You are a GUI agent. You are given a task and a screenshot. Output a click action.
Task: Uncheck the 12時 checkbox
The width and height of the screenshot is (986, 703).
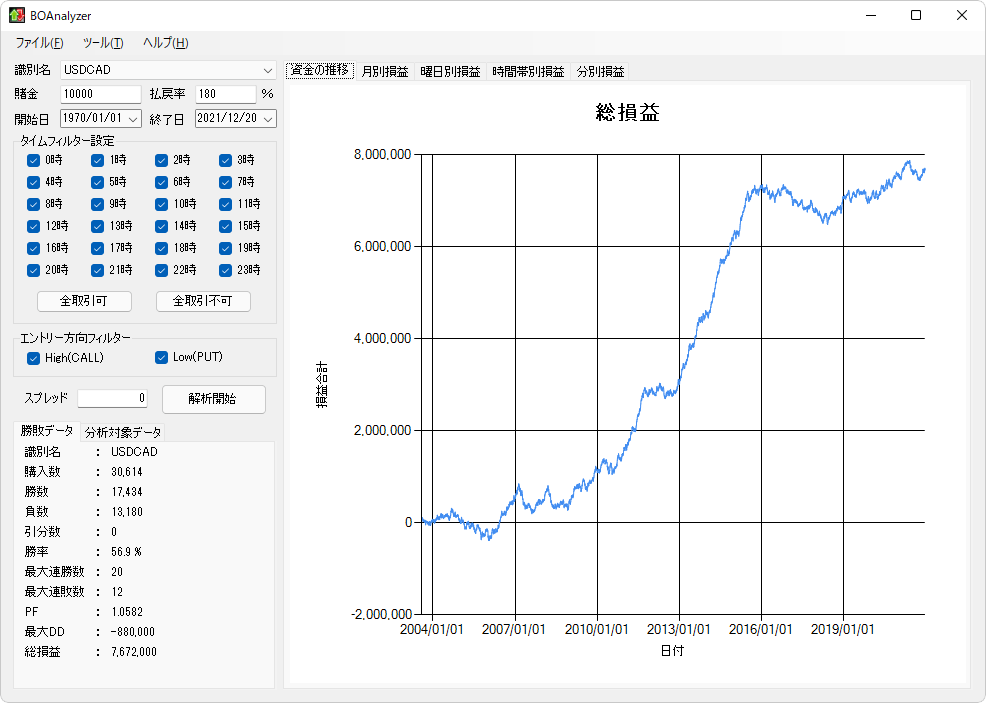click(x=33, y=226)
